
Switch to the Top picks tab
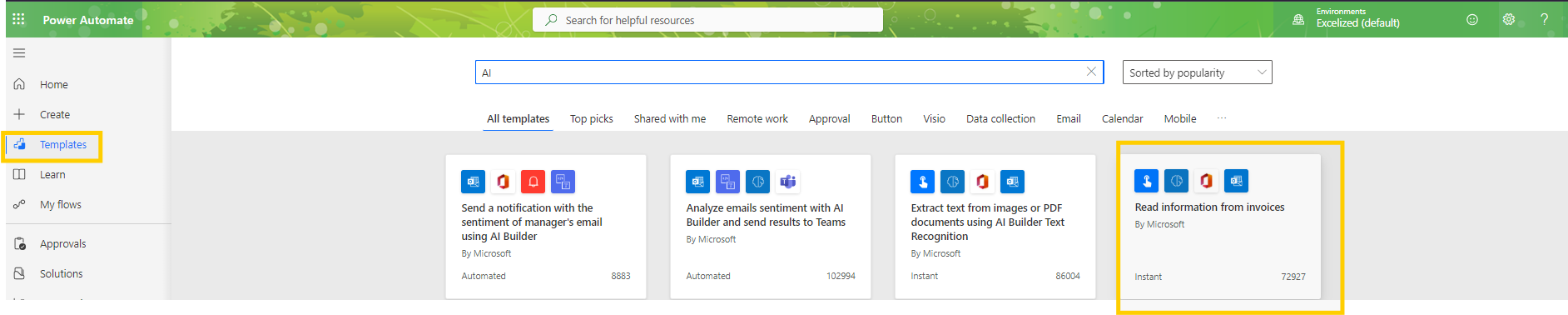click(x=592, y=119)
